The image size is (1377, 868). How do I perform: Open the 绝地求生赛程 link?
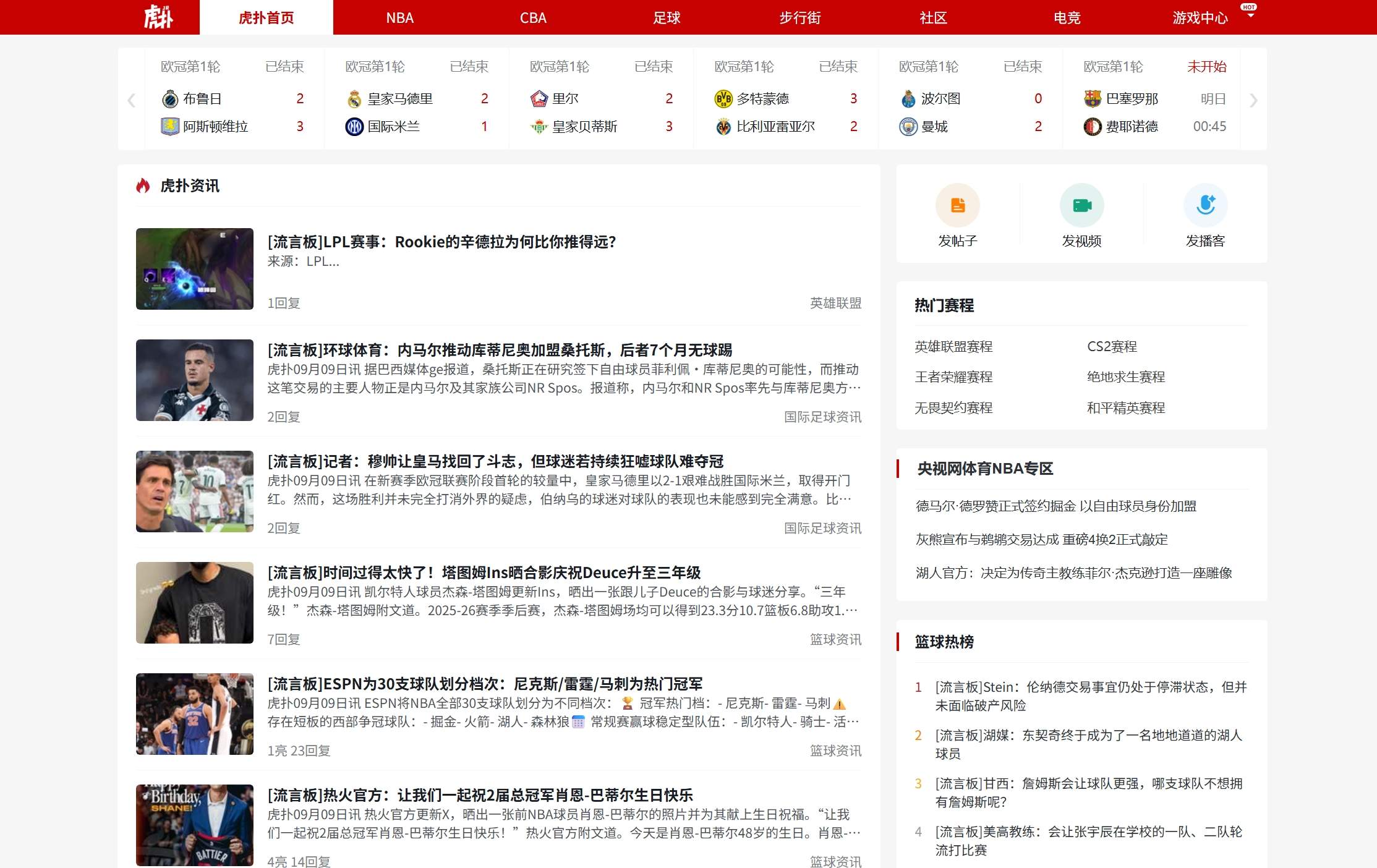click(1126, 377)
